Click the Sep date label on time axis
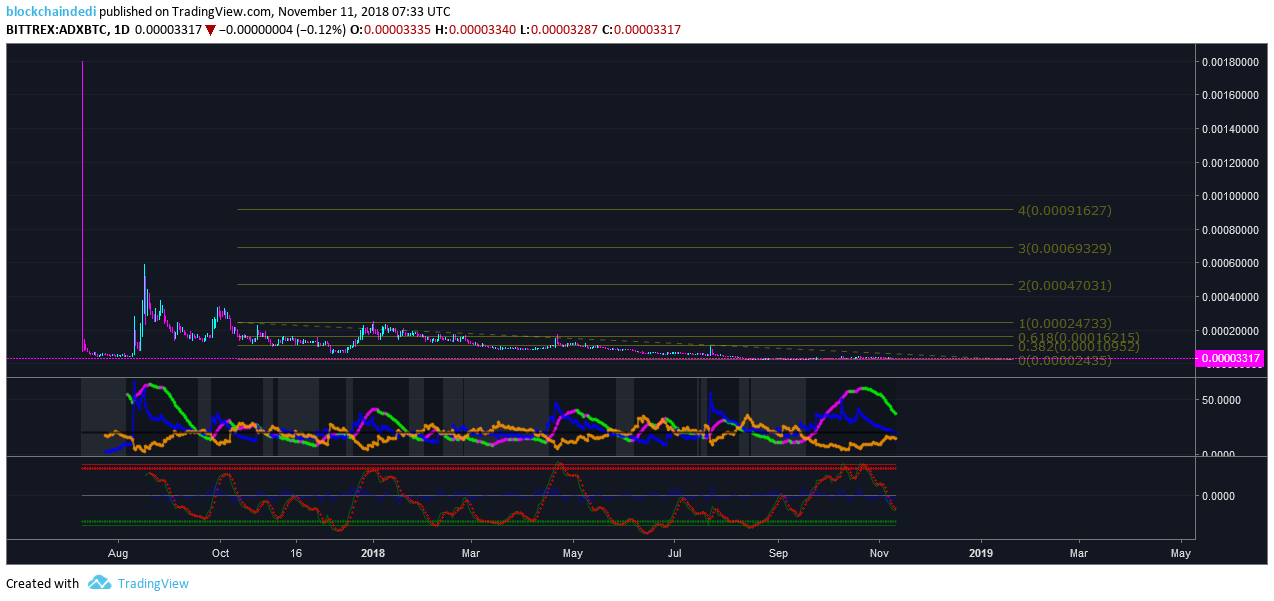Viewport: 1274px width, 601px height. tap(779, 552)
